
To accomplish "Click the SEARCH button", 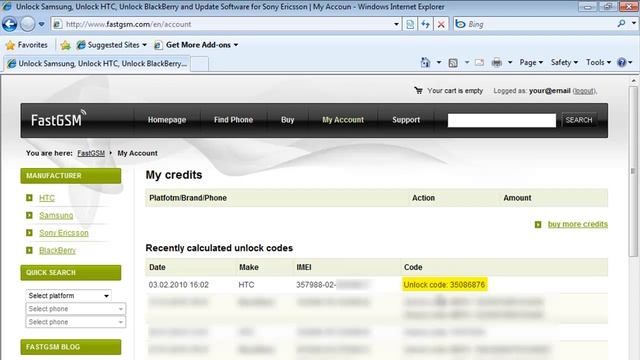I will (x=579, y=120).
